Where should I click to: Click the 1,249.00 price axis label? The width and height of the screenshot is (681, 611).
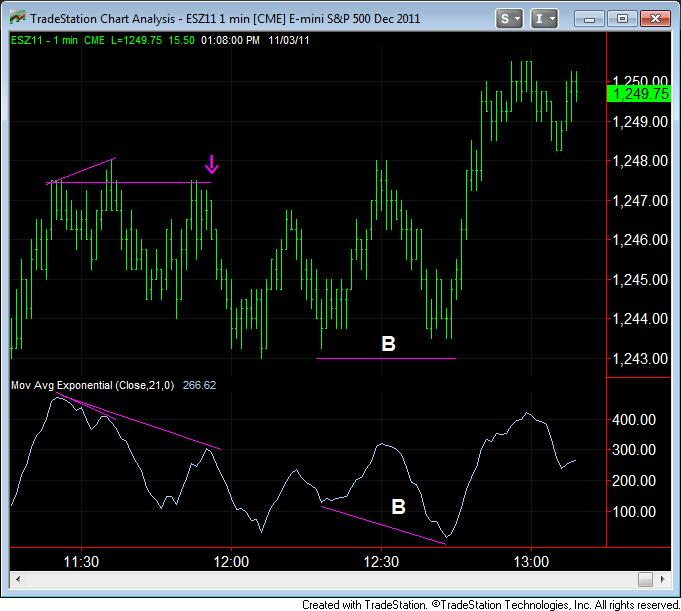click(x=640, y=122)
